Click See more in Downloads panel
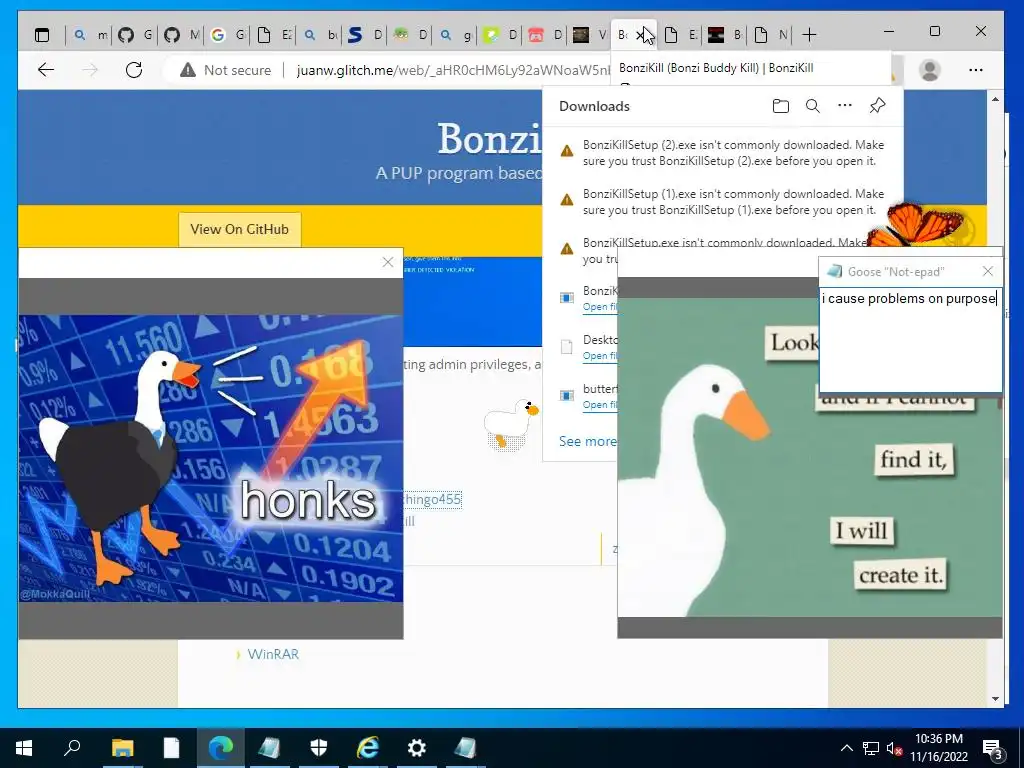 coord(587,441)
